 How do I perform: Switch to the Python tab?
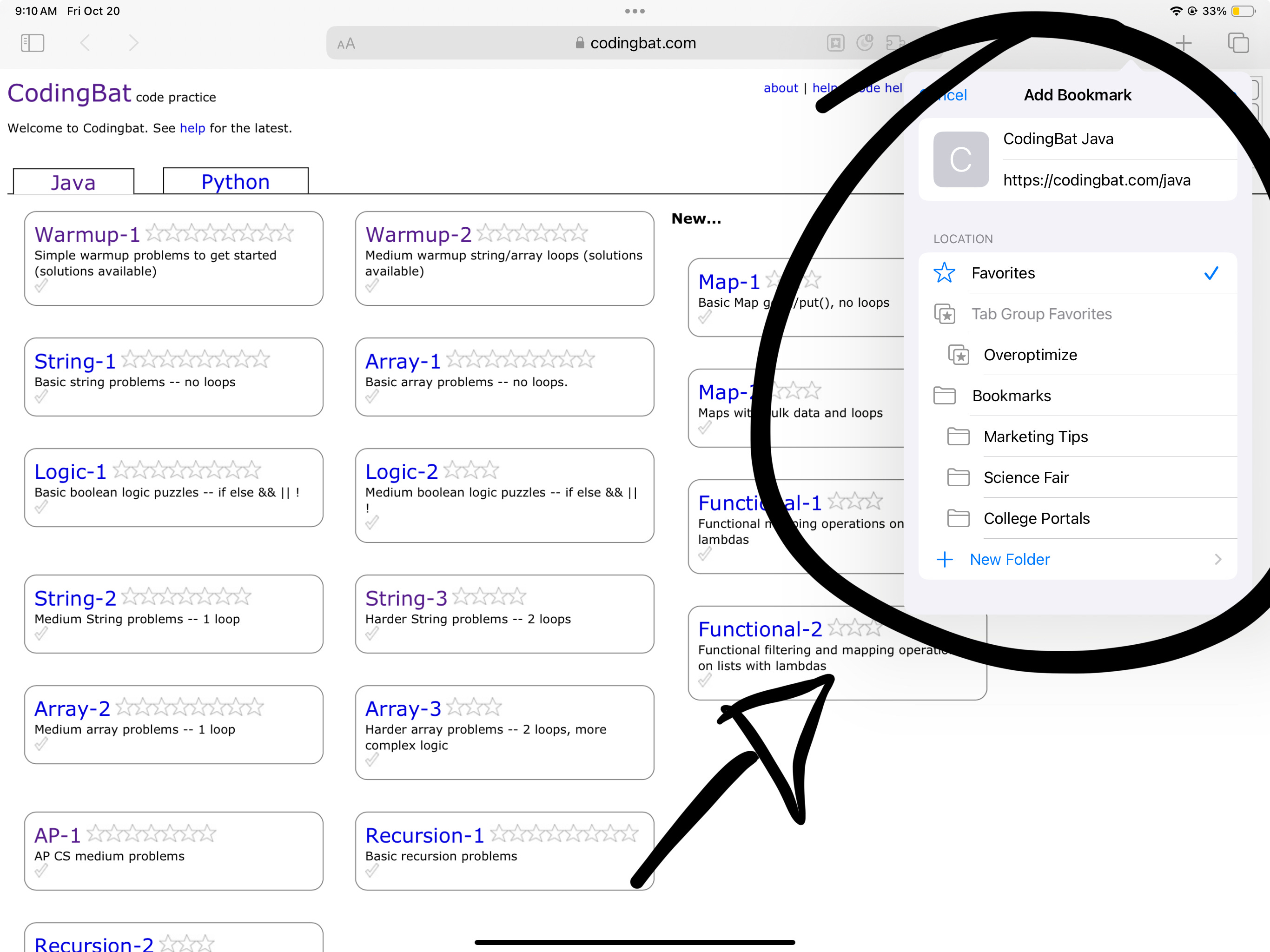(x=235, y=181)
